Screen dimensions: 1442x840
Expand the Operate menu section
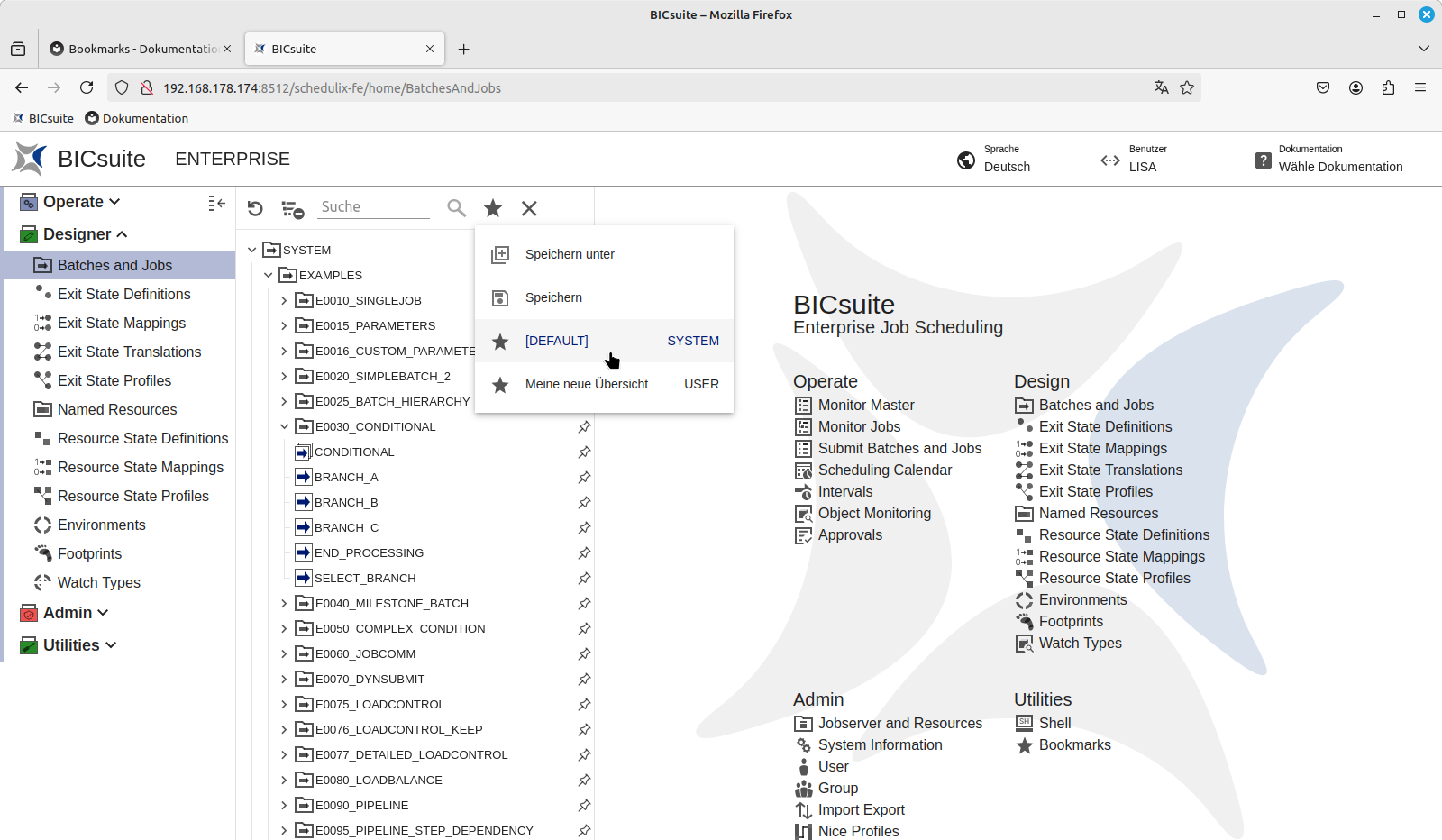pos(81,202)
